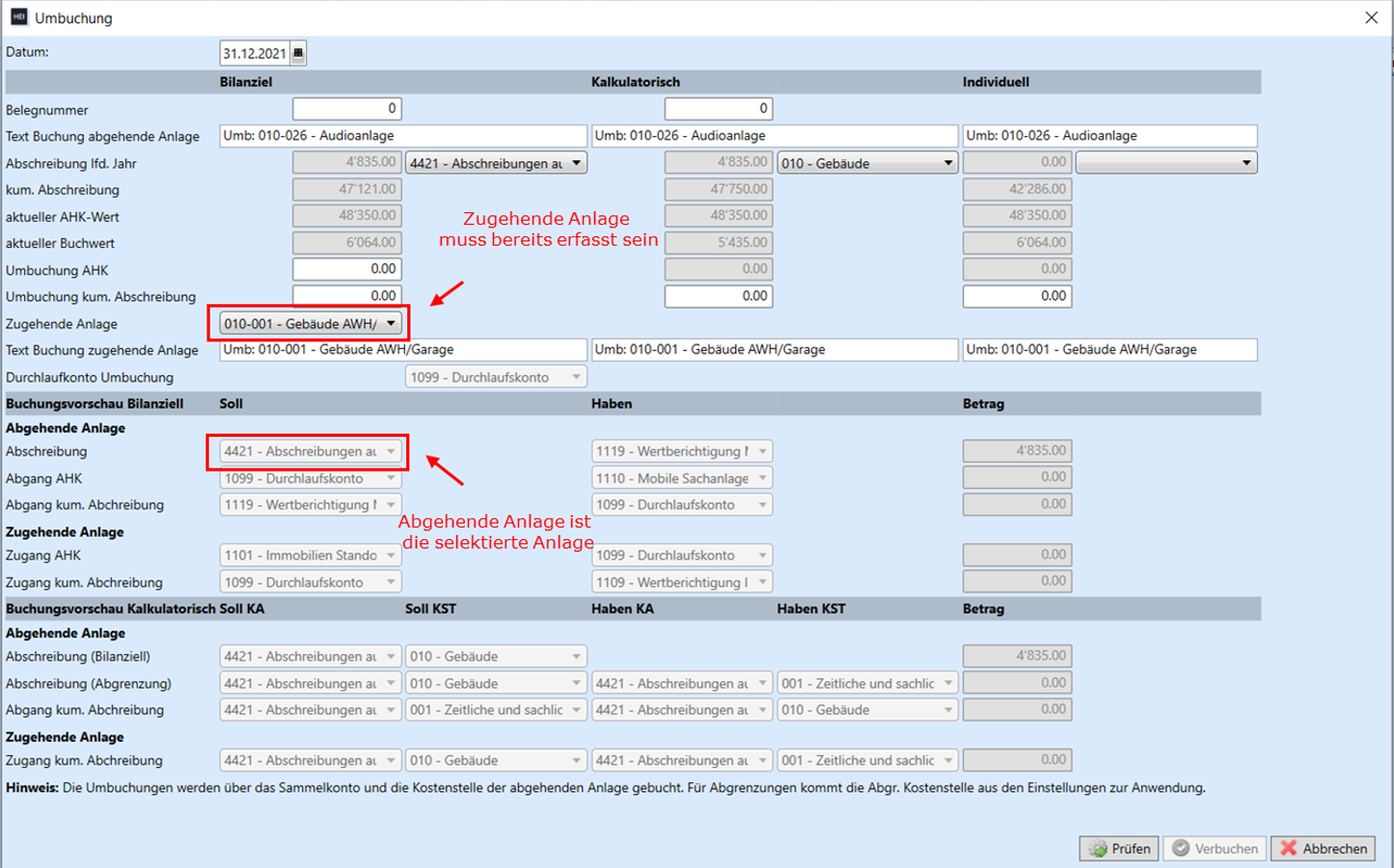Image resolution: width=1394 pixels, height=868 pixels.
Task: Click the Individuell Umbuchung kum. Abschreibung field
Action: pyautogui.click(x=1017, y=296)
